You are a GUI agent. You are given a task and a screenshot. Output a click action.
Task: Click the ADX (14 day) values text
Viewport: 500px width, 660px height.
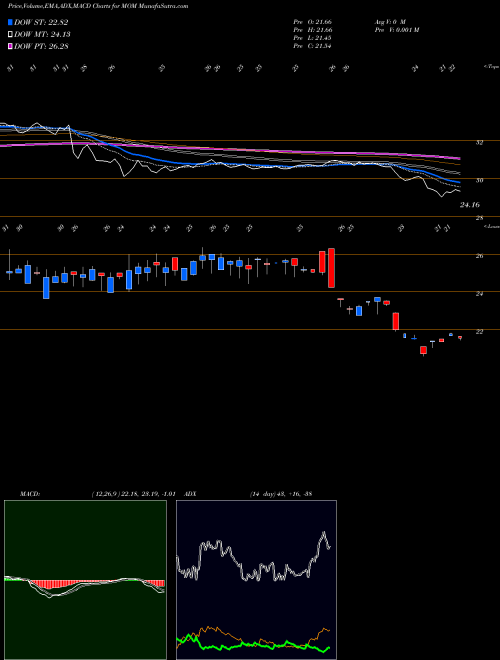click(281, 494)
